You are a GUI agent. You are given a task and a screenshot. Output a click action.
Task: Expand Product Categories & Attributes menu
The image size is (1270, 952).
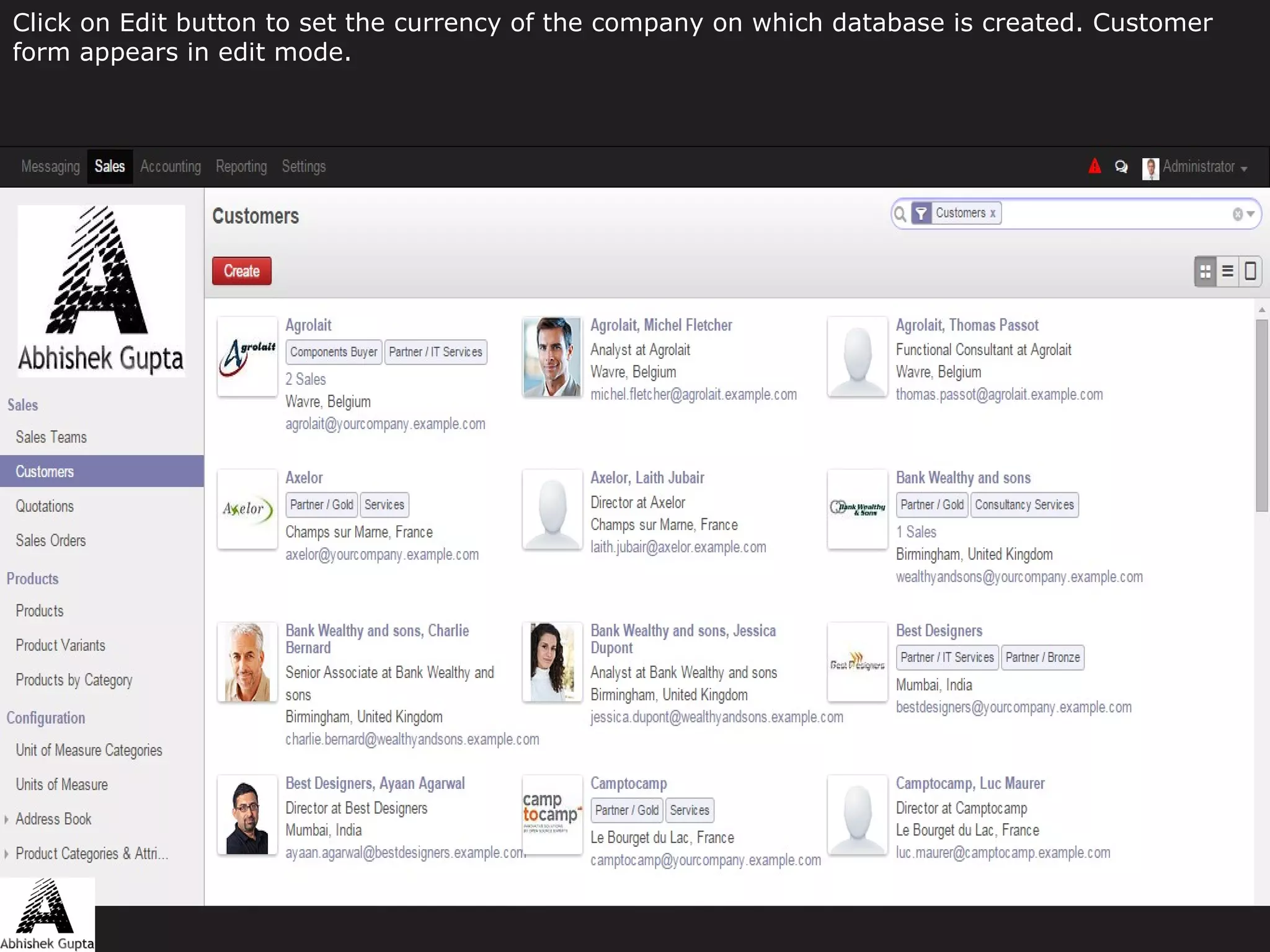point(91,854)
